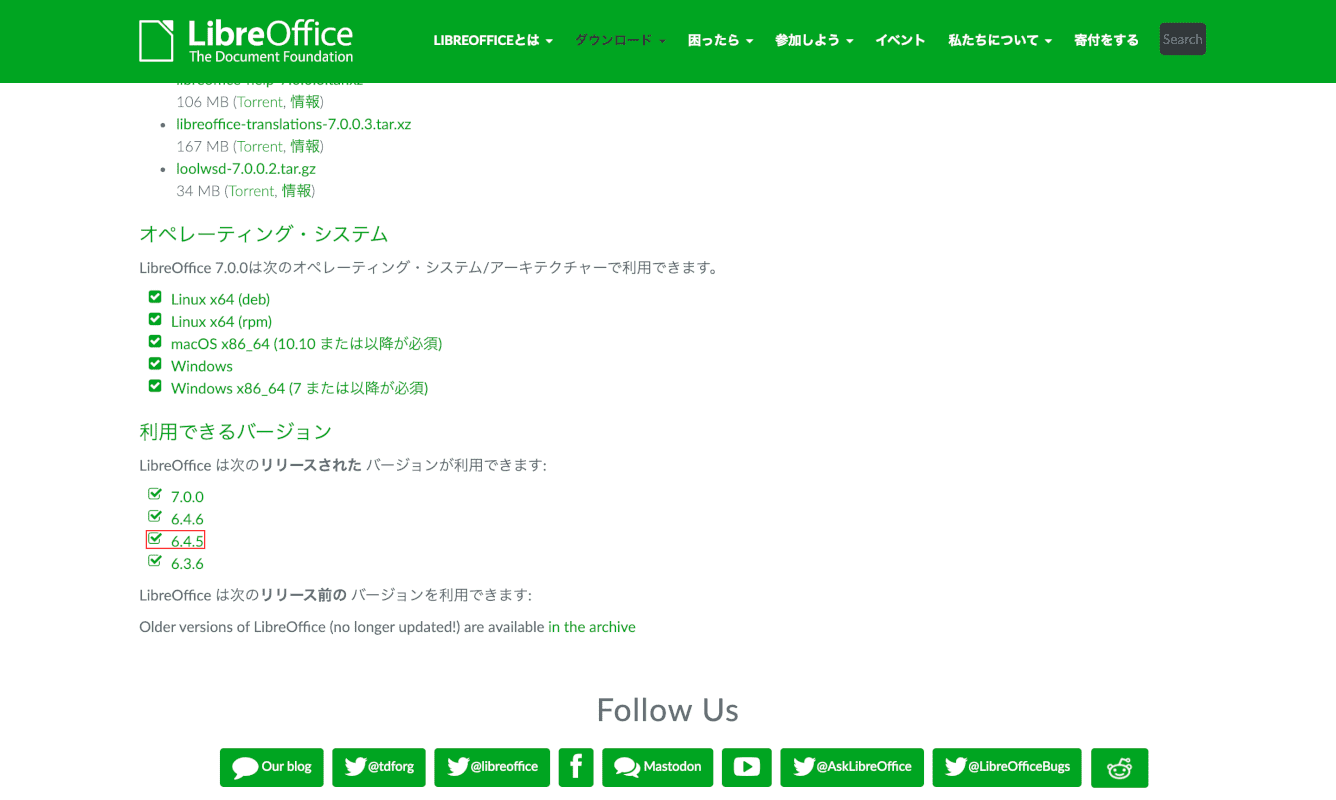1336x800 pixels.
Task: Open the @LibreOfficeBugs Twitter button
Action: coord(1007,767)
